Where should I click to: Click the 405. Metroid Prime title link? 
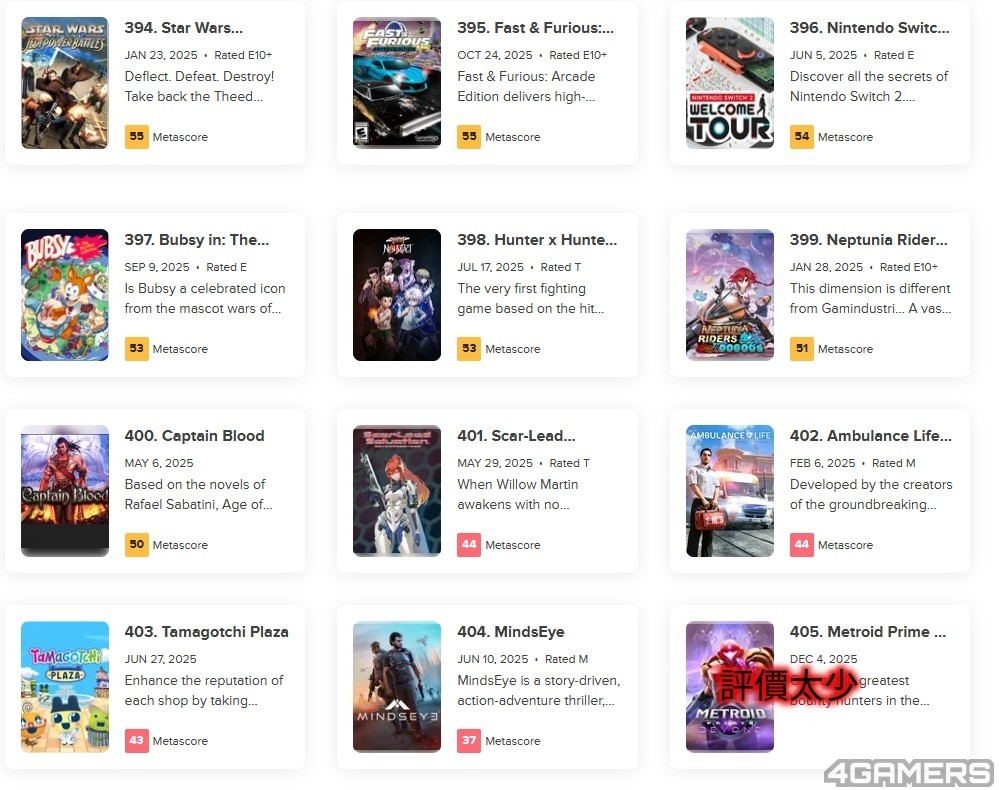(868, 632)
